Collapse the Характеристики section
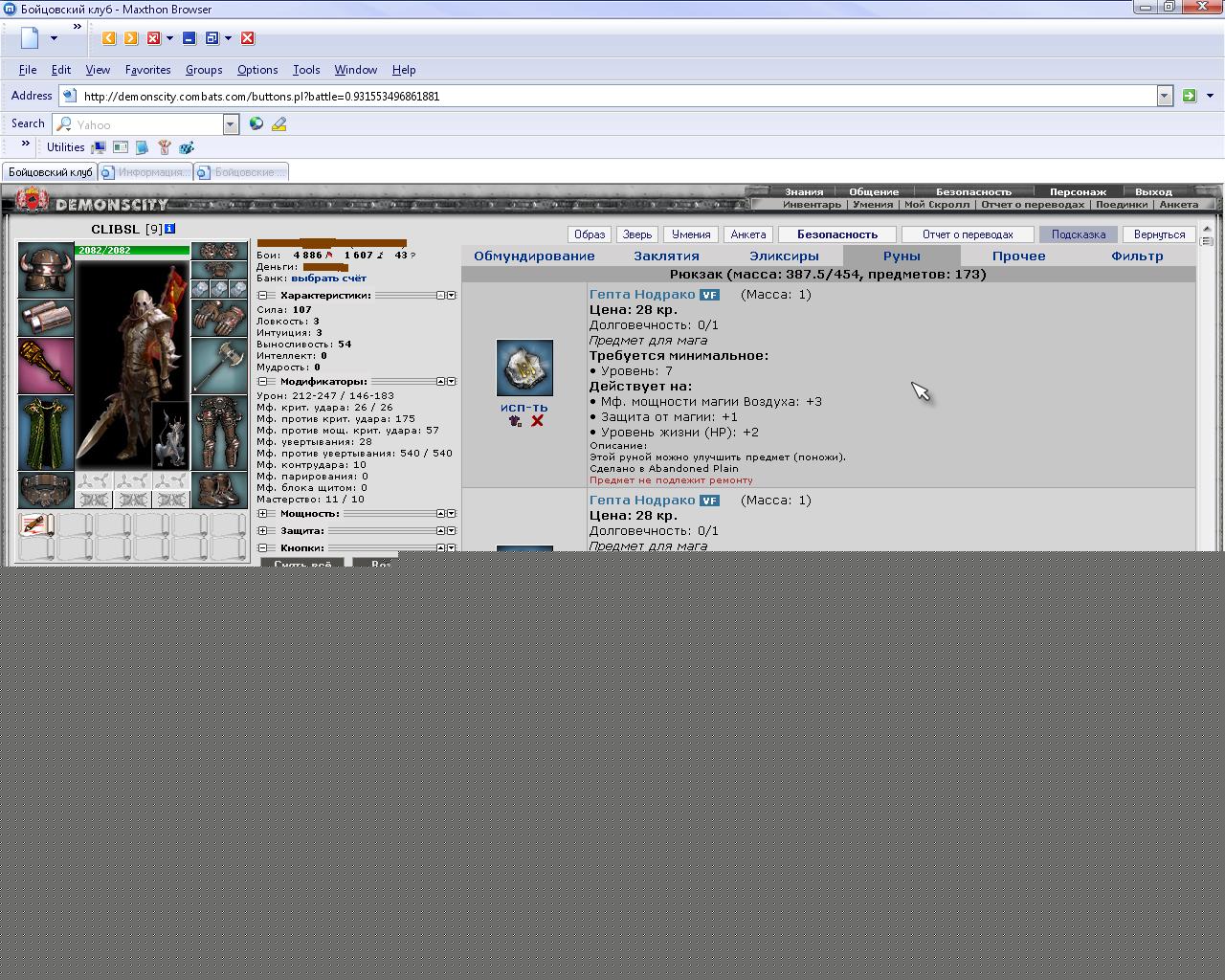Viewport: 1225px width, 980px height. tap(262, 296)
